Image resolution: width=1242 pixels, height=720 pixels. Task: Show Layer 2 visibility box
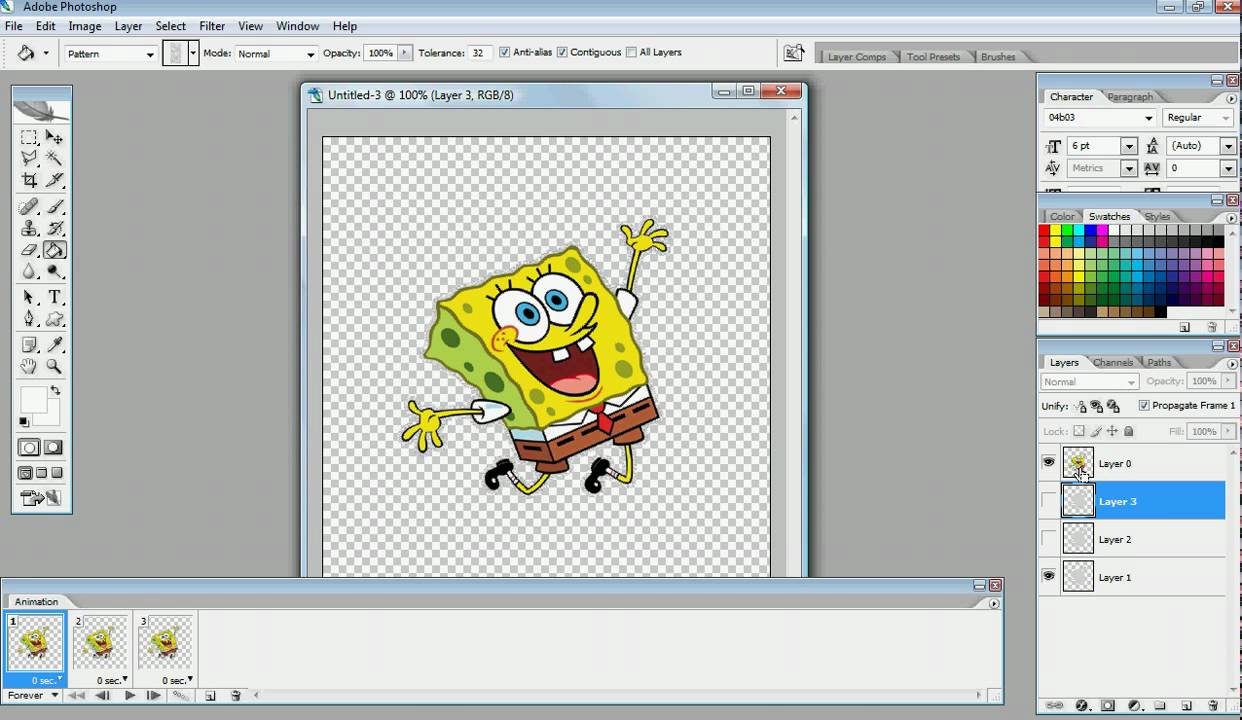(x=1048, y=539)
